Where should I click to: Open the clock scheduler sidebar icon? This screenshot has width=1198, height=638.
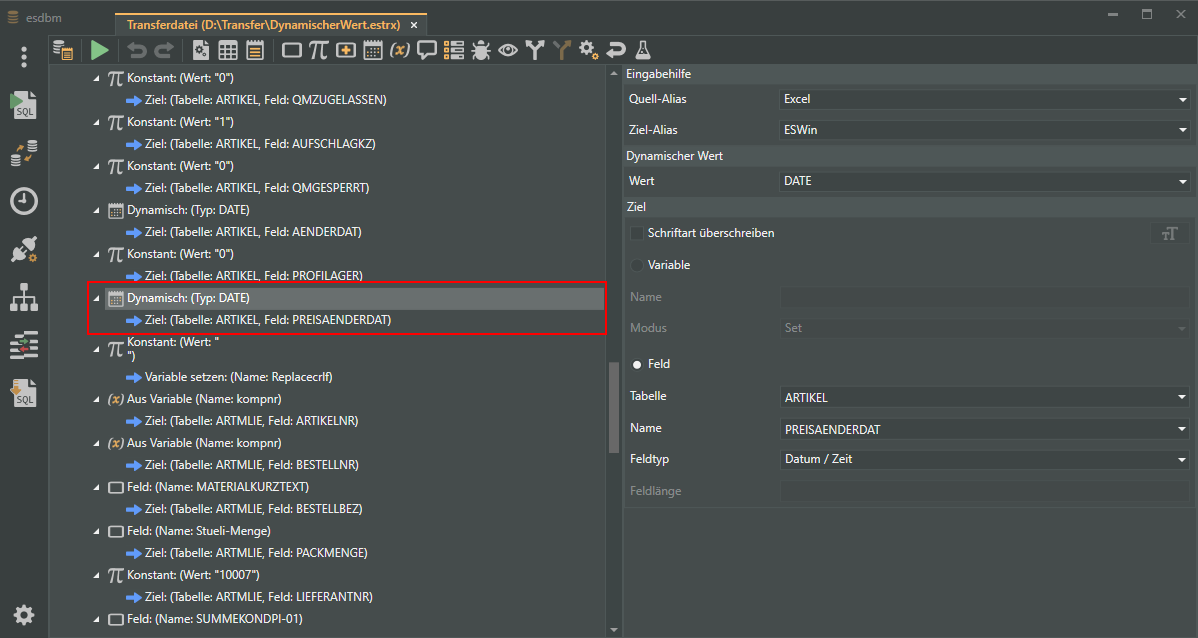click(x=24, y=201)
